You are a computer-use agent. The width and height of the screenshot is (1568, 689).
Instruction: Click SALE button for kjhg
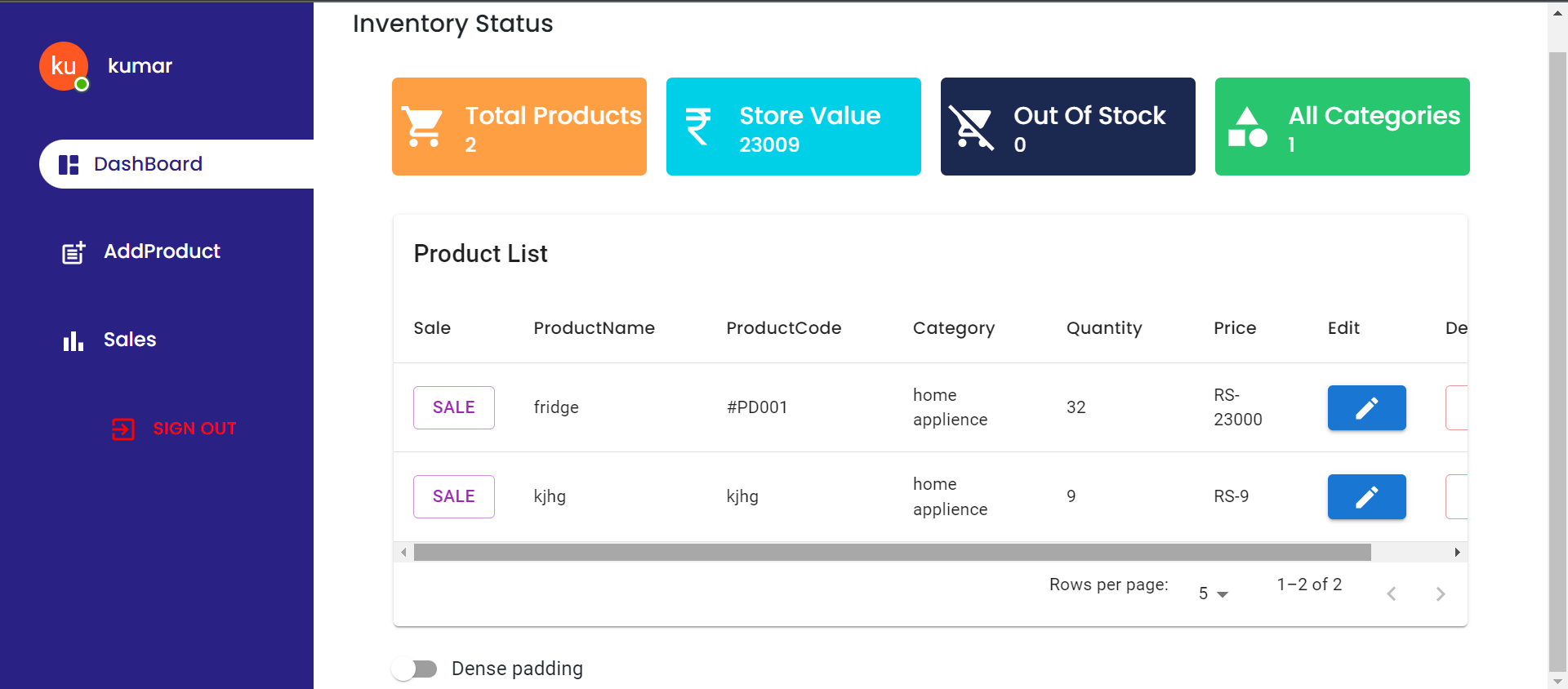453,496
